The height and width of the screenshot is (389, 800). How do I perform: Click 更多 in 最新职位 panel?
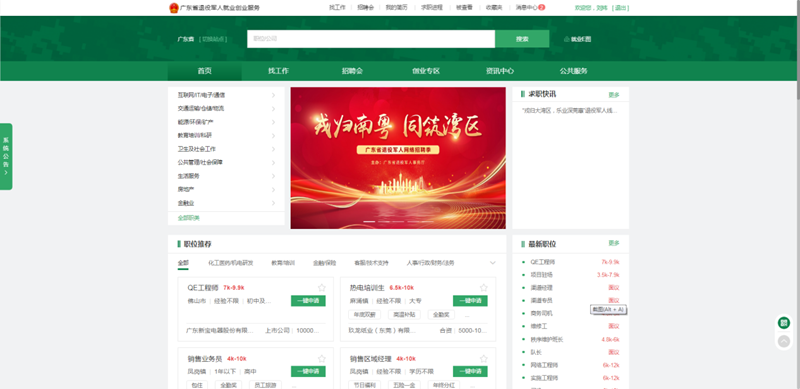[614, 243]
